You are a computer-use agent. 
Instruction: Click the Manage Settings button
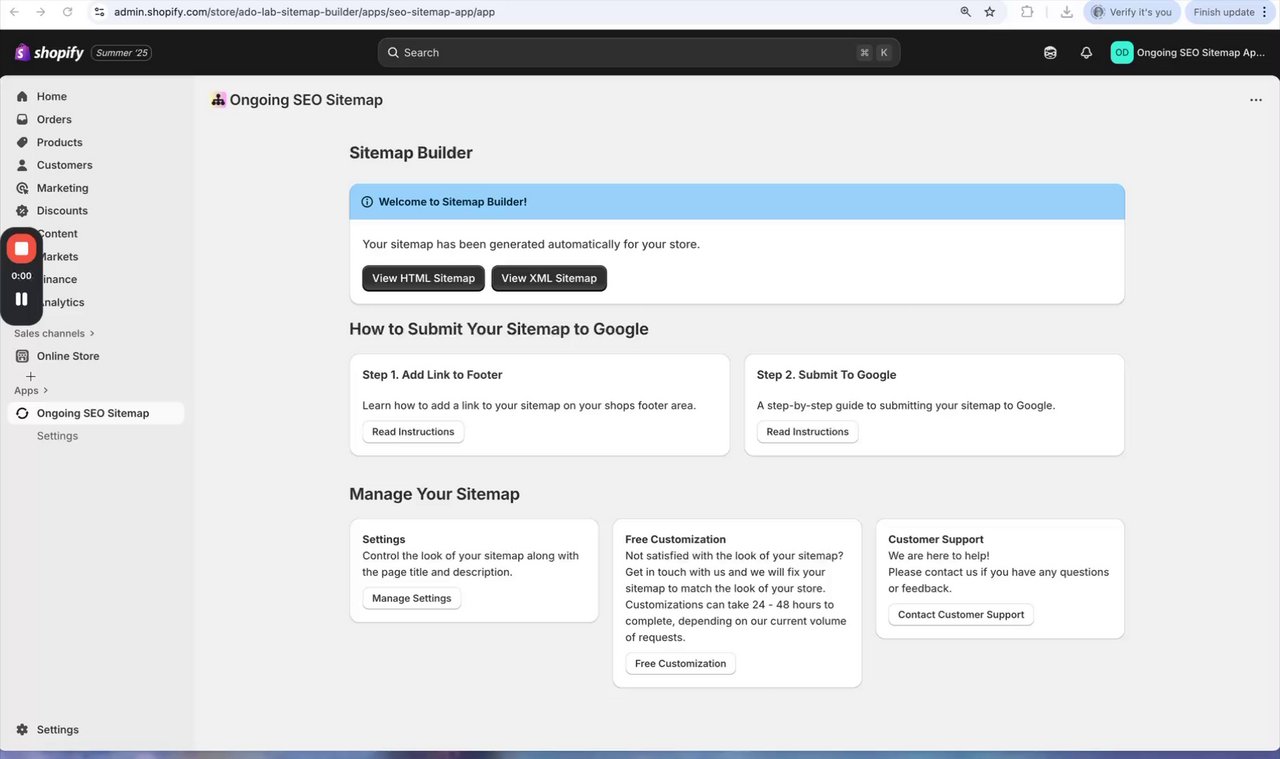click(412, 598)
